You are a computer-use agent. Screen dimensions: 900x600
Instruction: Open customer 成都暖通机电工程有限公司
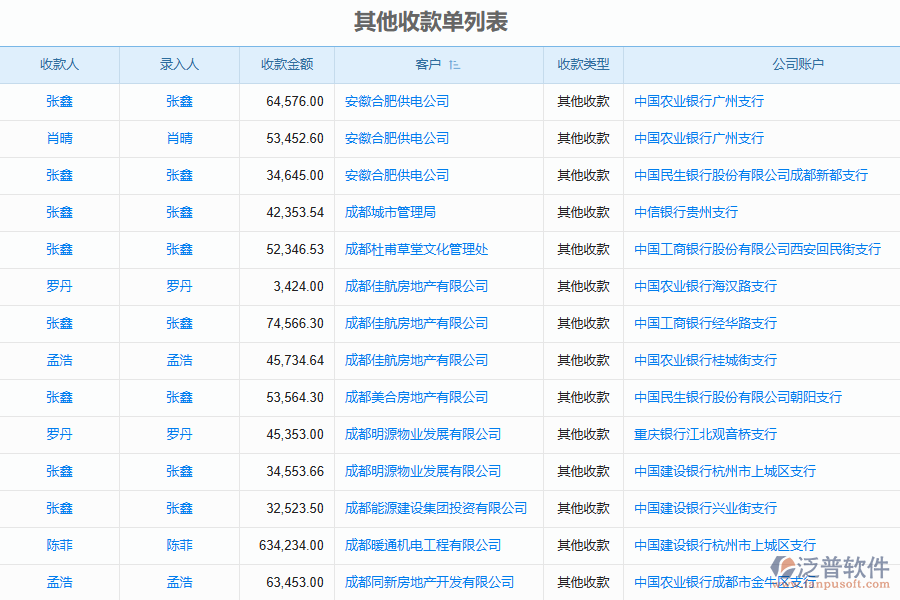[423, 545]
